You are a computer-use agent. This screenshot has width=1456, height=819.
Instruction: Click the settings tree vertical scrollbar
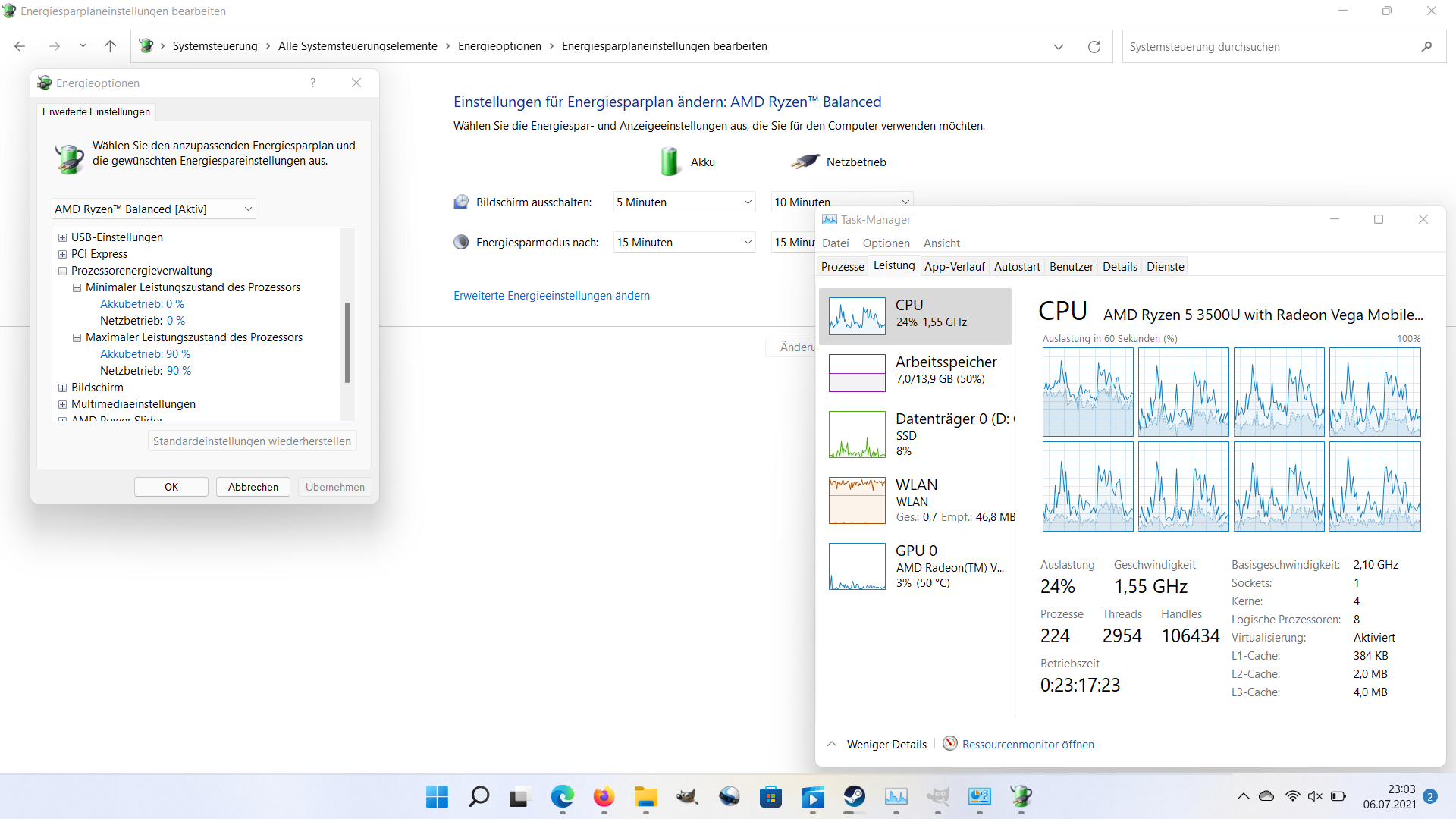click(x=347, y=341)
